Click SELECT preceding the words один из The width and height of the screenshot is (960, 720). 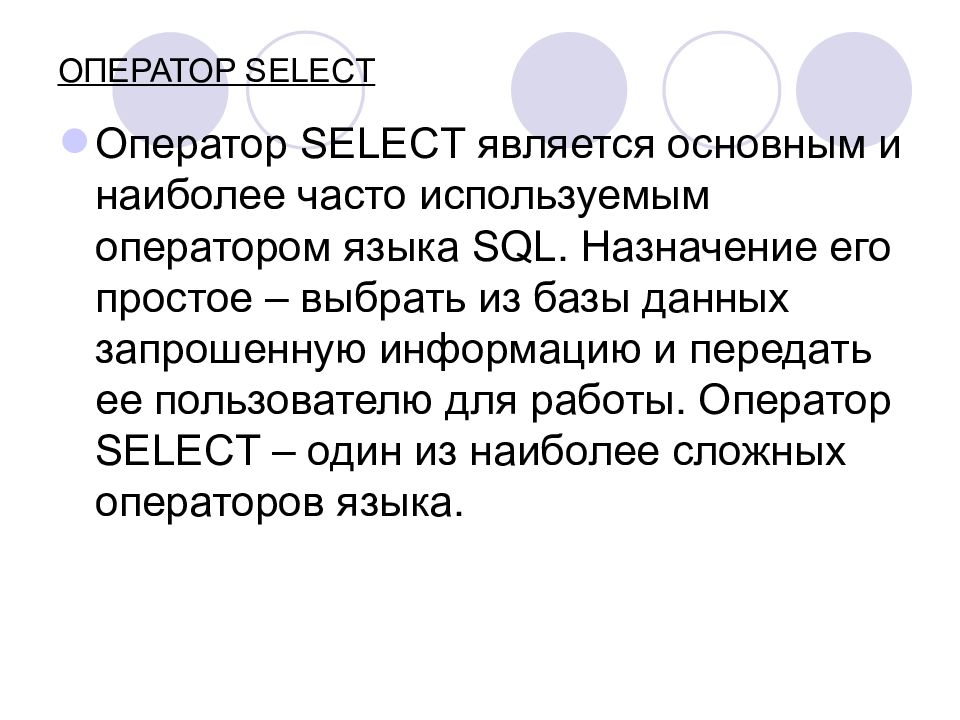pyautogui.click(x=178, y=451)
